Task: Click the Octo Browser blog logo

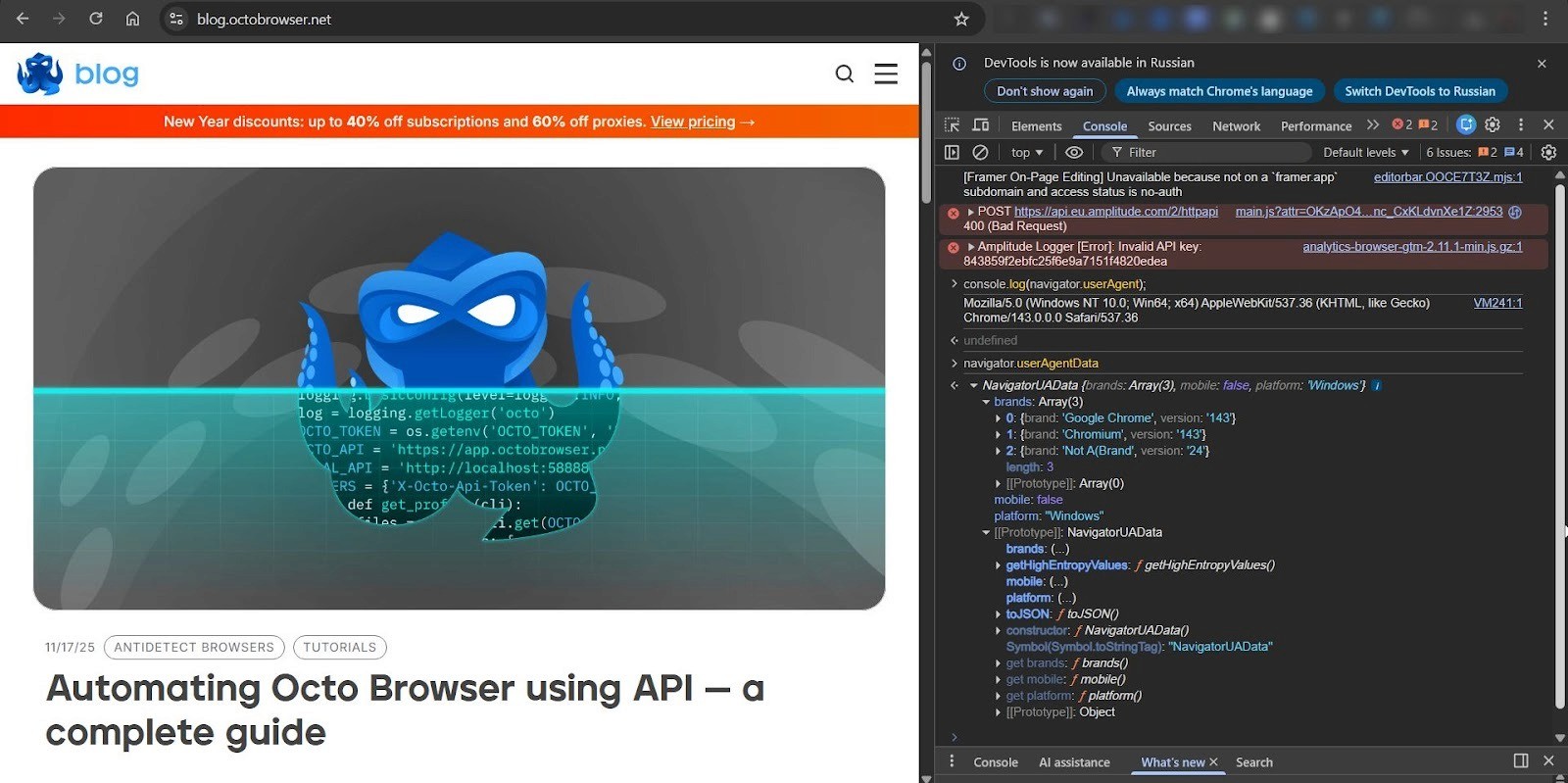Action: point(78,73)
